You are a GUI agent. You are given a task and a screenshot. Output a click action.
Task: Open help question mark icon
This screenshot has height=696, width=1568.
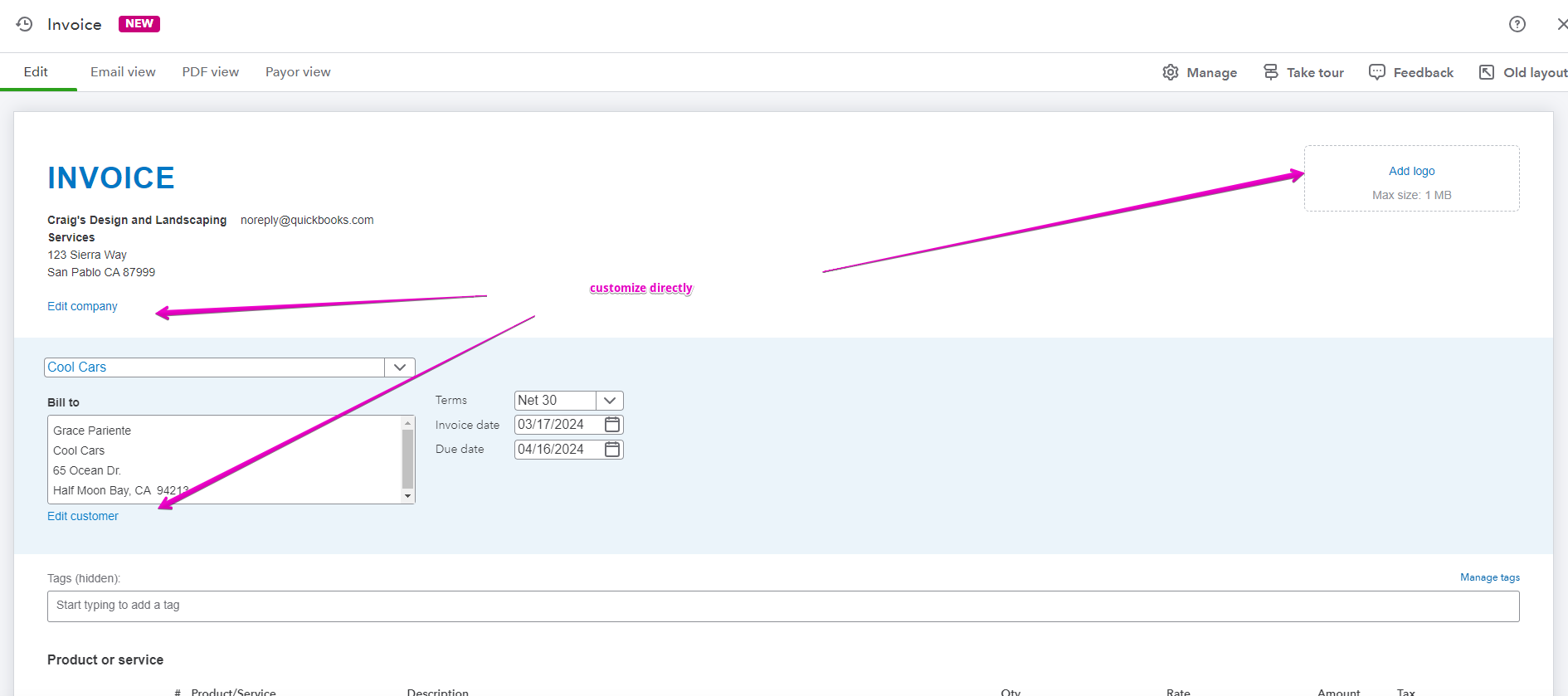[1517, 24]
